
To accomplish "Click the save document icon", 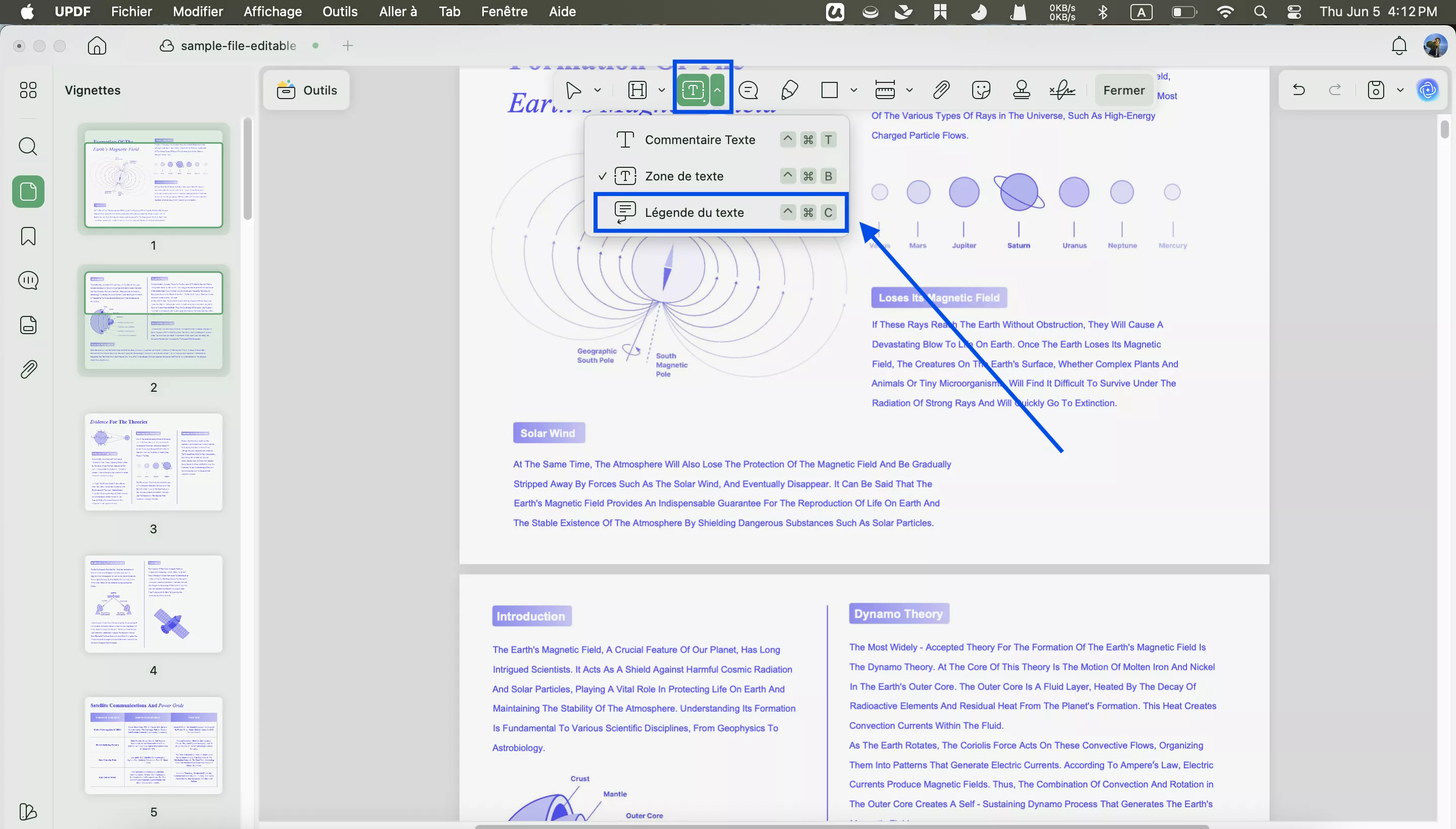I will [1376, 90].
